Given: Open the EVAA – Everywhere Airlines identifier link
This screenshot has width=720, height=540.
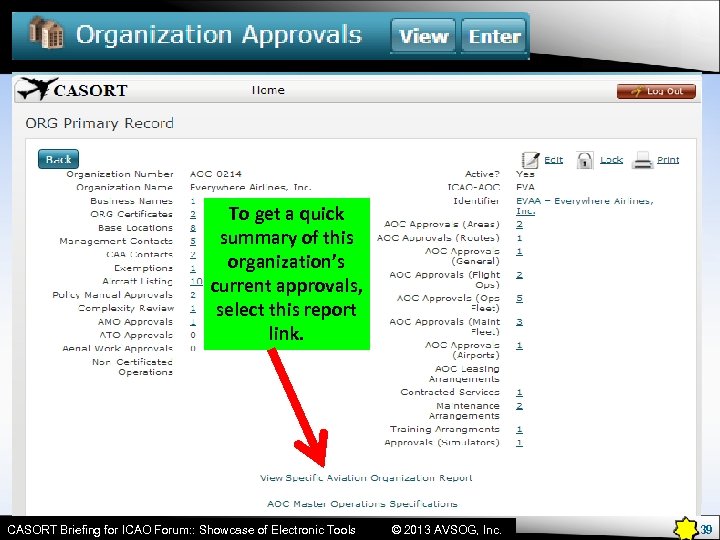Looking at the screenshot, I should [x=585, y=206].
